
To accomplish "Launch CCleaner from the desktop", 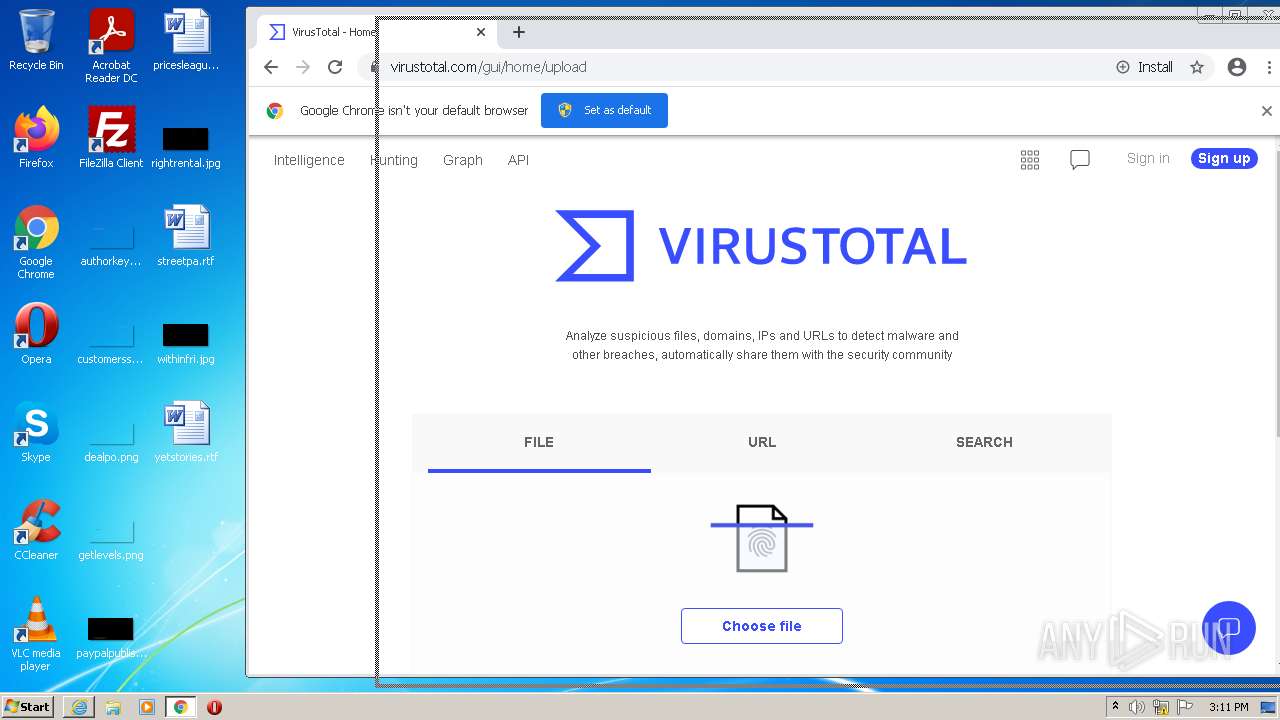I will pyautogui.click(x=36, y=530).
